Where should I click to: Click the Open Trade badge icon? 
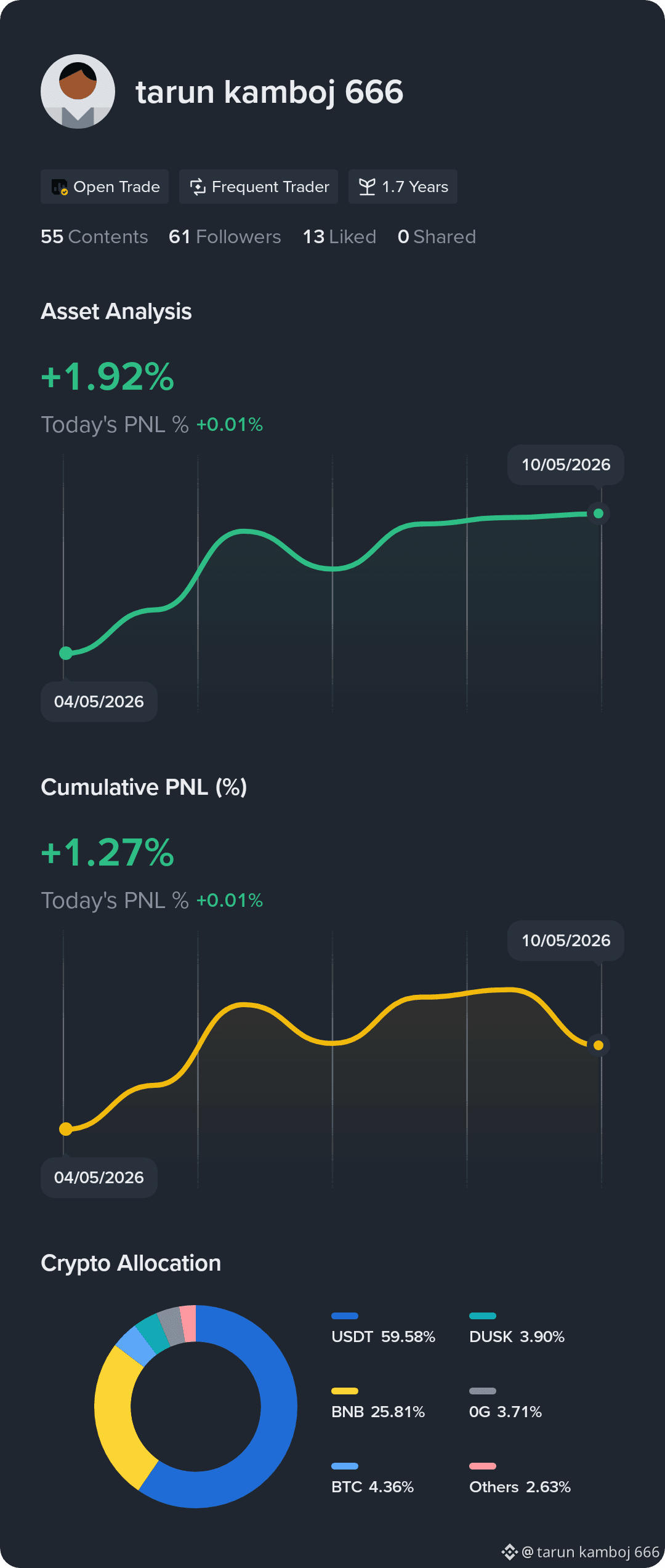point(59,187)
